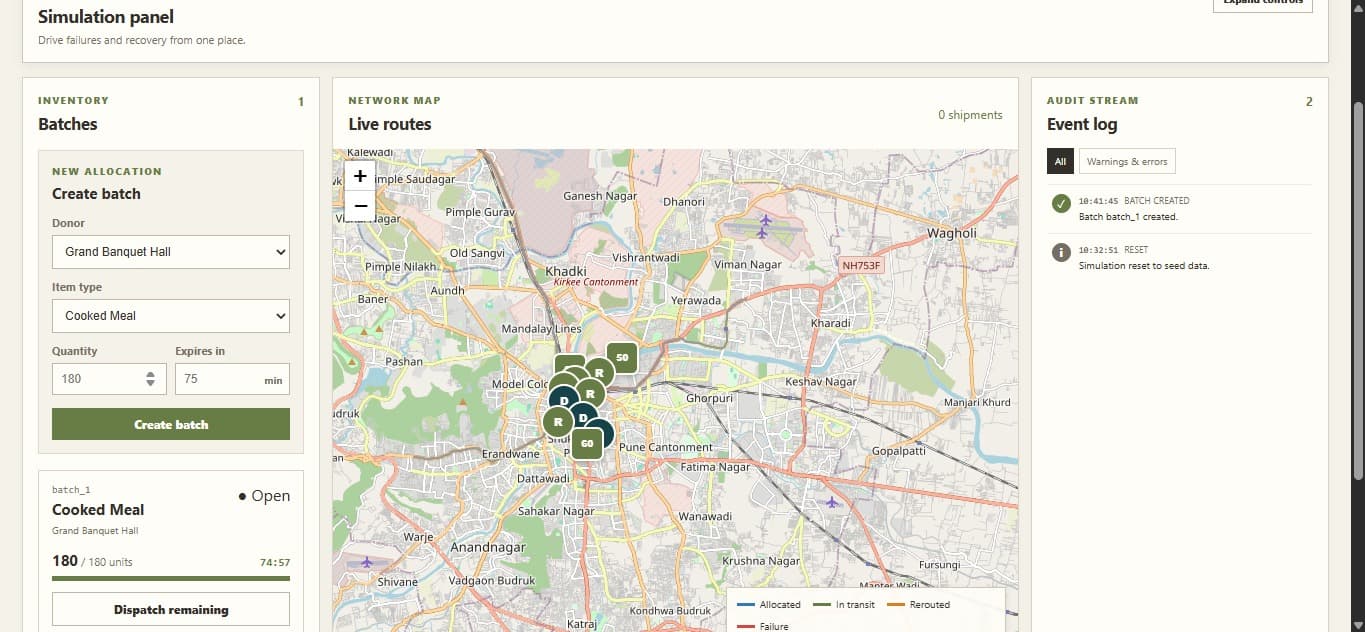Click the Open status of batch_1
Image resolution: width=1365 pixels, height=632 pixels.
[x=264, y=496]
